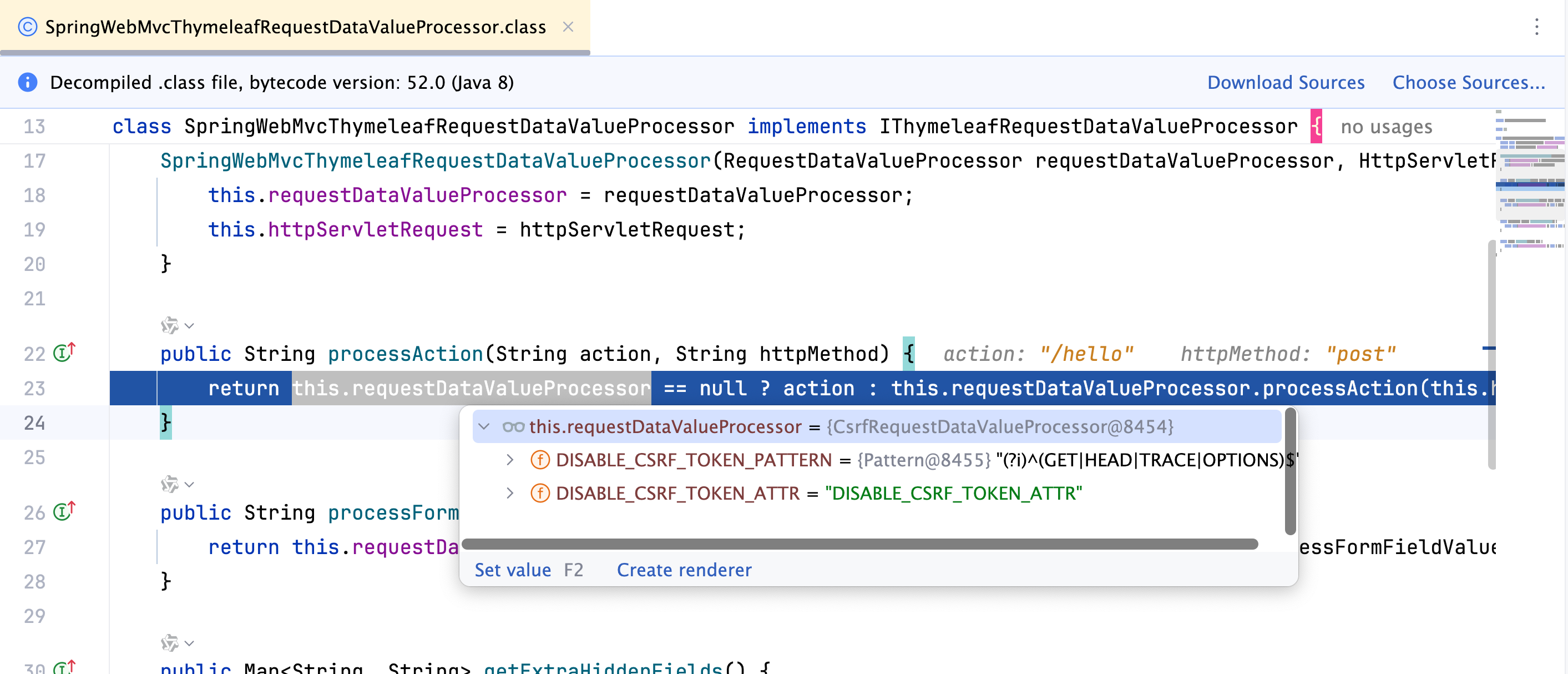The width and height of the screenshot is (1568, 674).
Task: Collapse the this.requestDataValueProcessor node in popup
Action: point(484,427)
